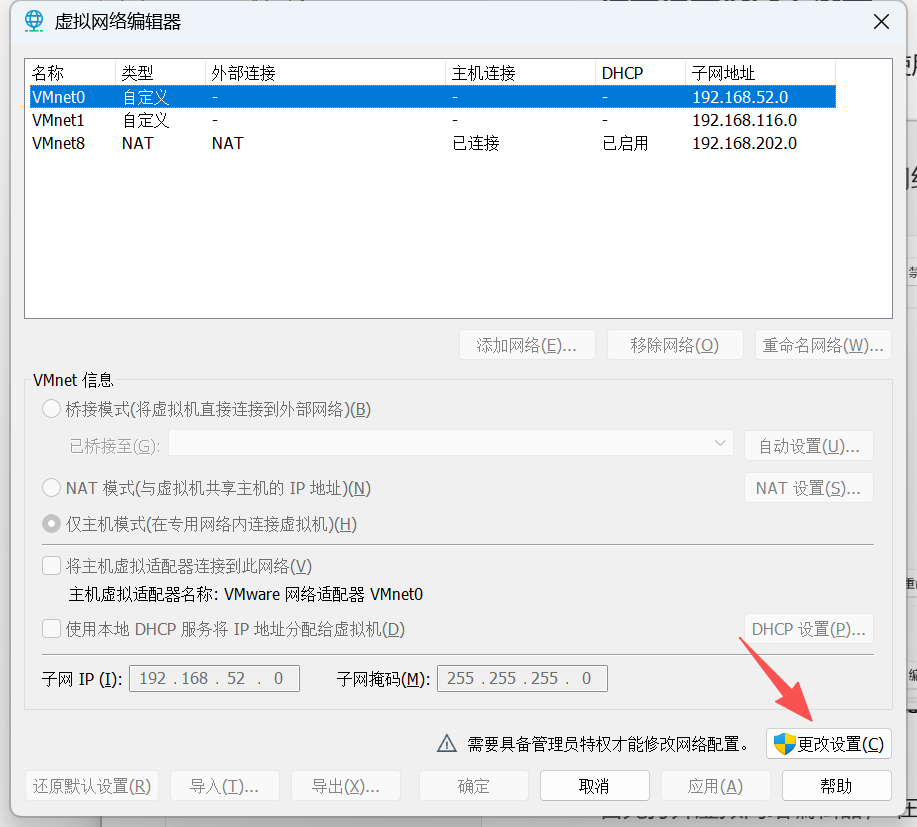This screenshot has height=827, width=917.
Task: Sort by 类型 column header
Action: [x=160, y=73]
